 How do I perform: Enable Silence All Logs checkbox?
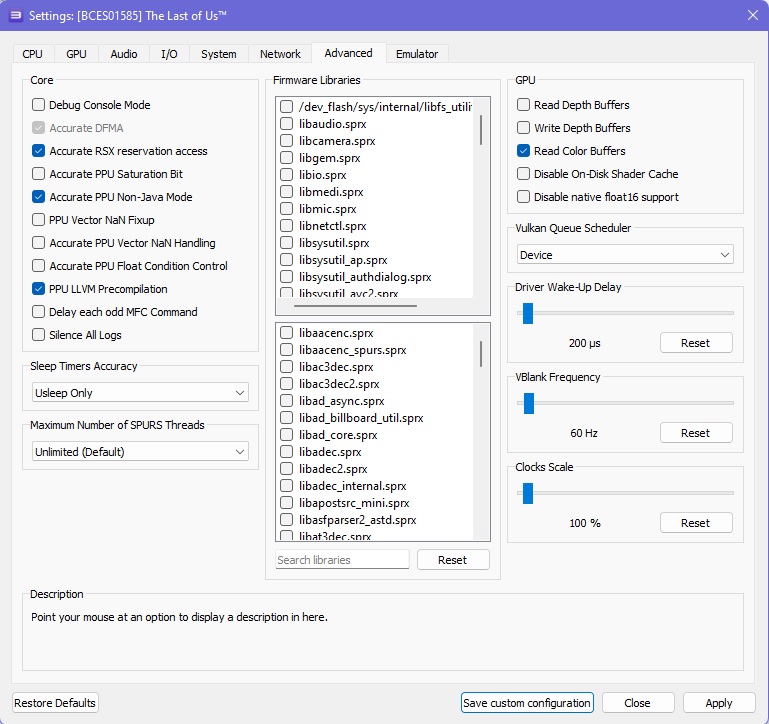39,335
